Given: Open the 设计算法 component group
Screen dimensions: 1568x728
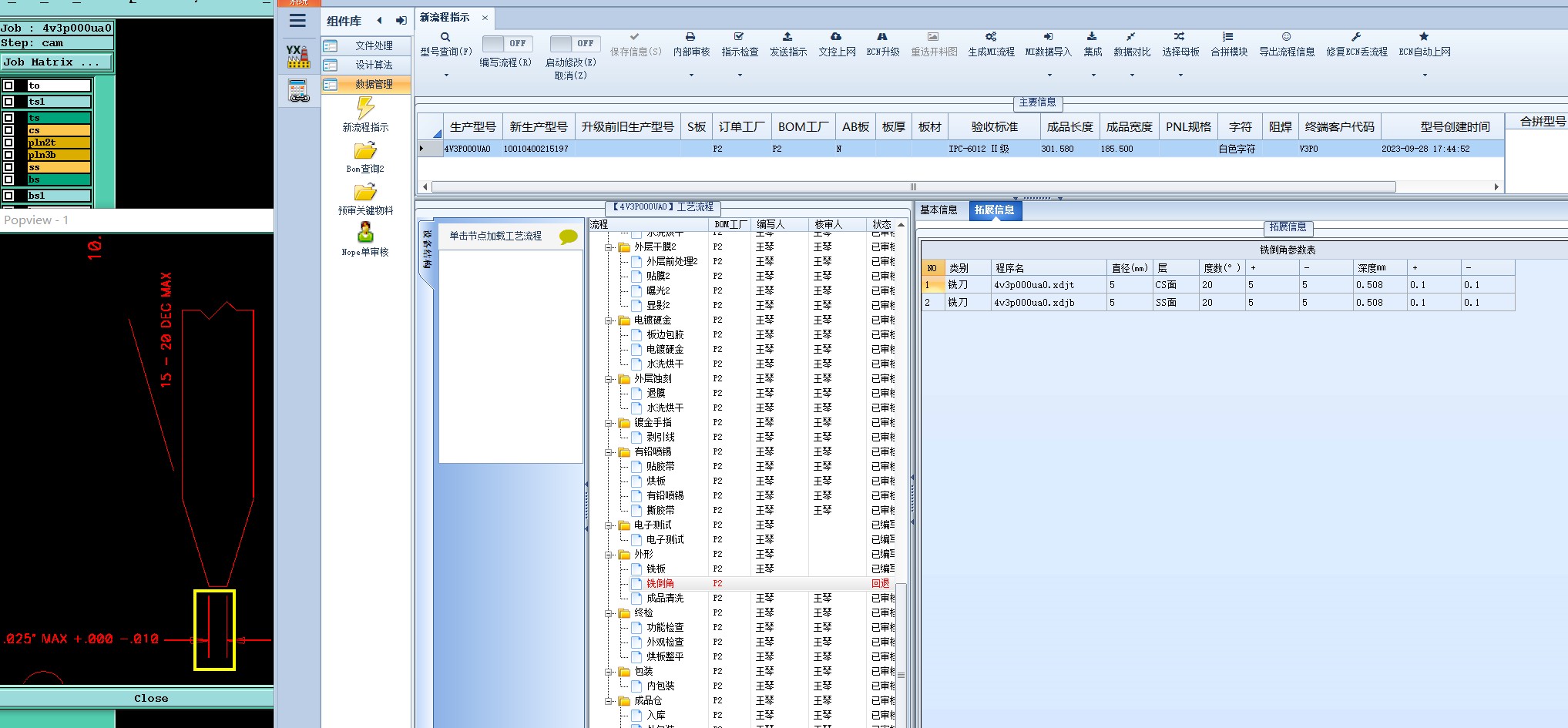Looking at the screenshot, I should tap(366, 65).
